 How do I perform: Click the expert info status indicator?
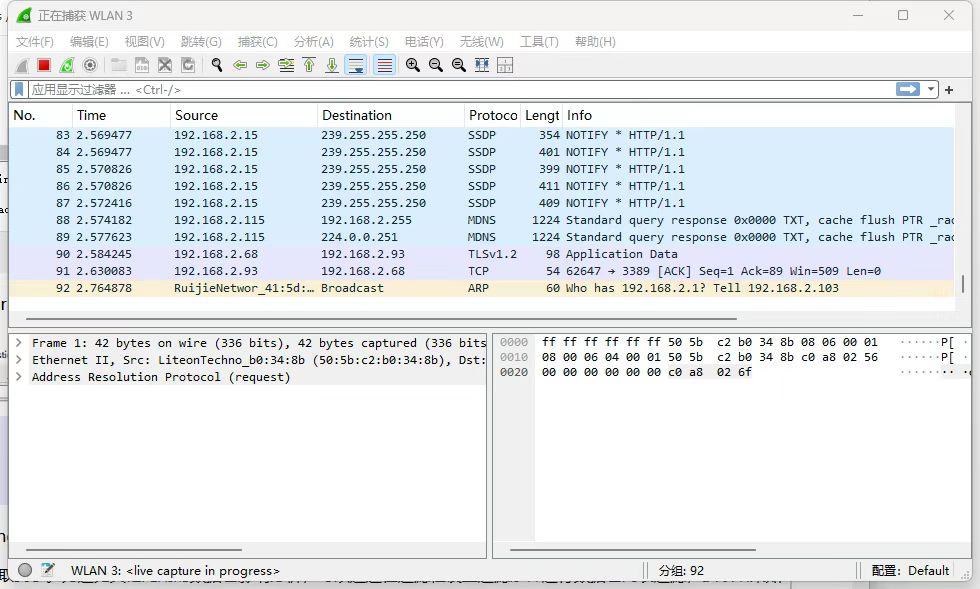pos(25,570)
